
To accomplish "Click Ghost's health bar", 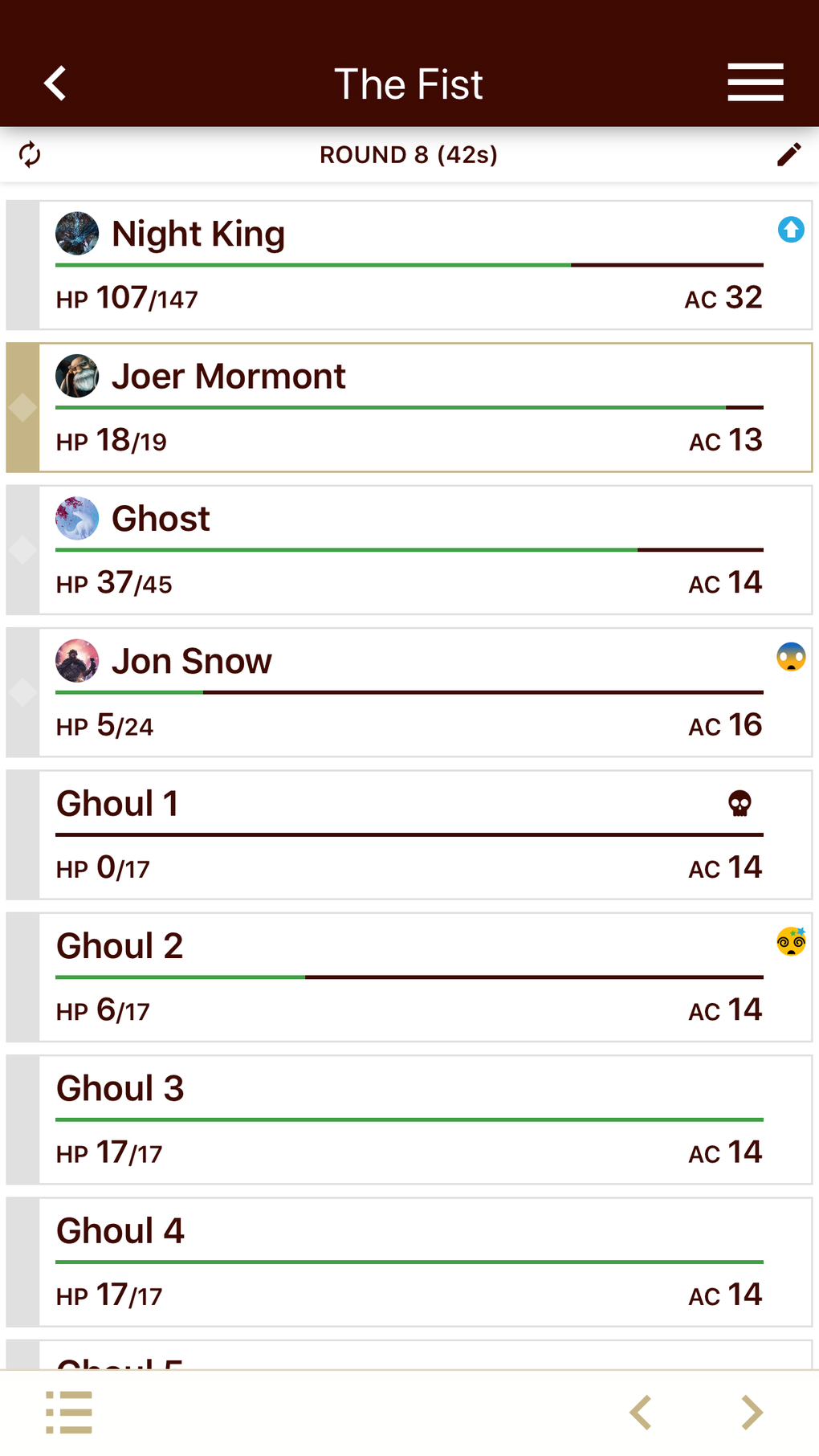I will 409,550.
